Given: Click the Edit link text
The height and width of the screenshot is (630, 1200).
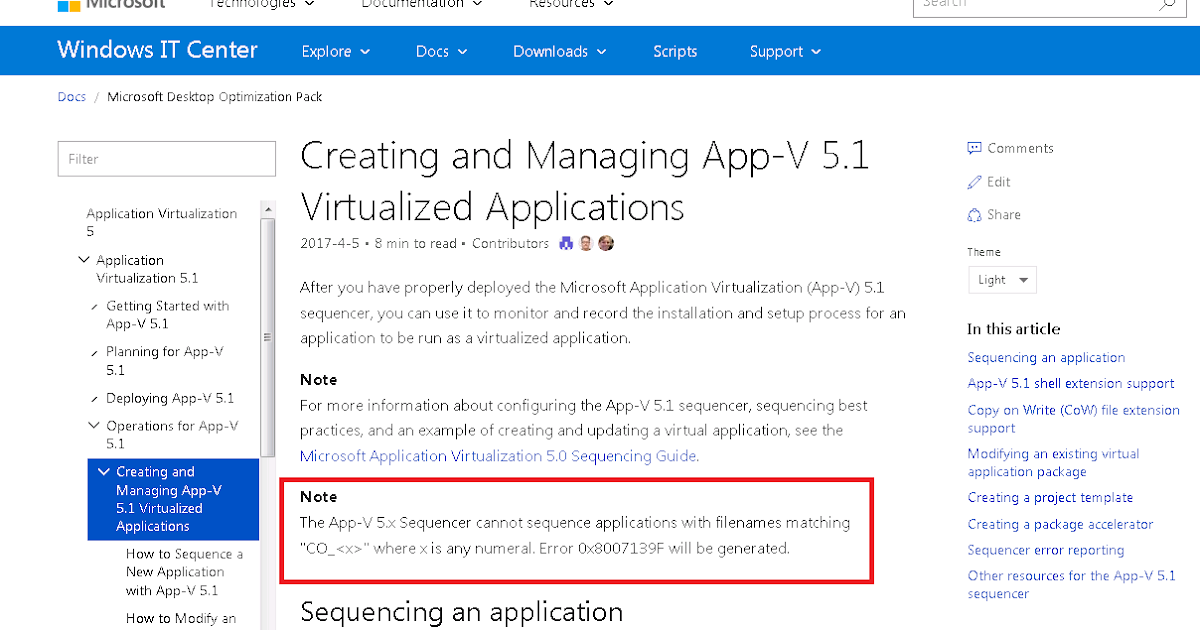Looking at the screenshot, I should tap(999, 182).
